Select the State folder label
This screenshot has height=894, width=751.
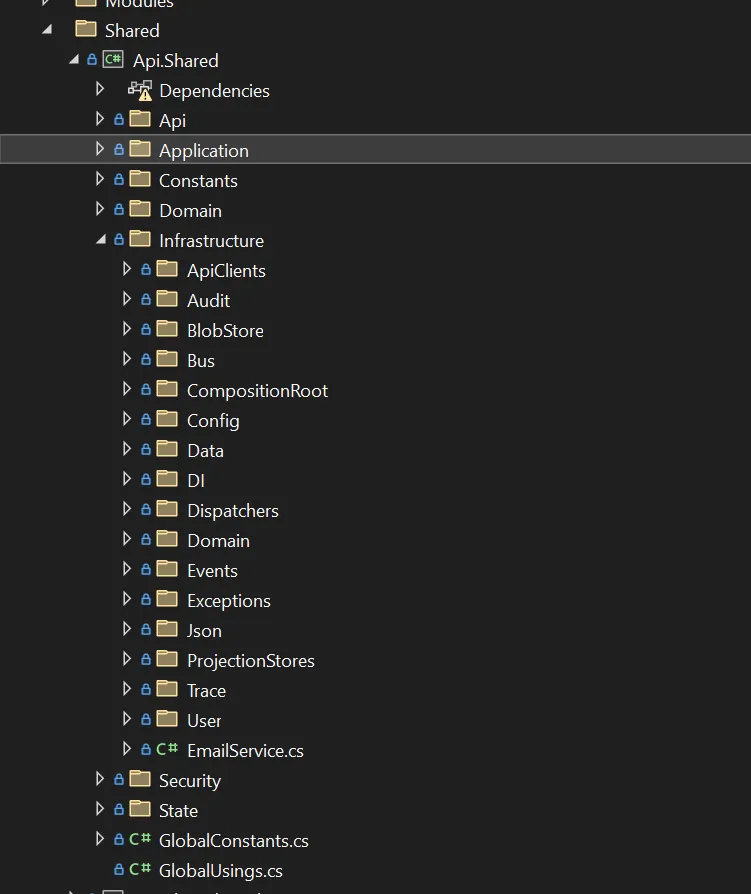click(x=178, y=811)
